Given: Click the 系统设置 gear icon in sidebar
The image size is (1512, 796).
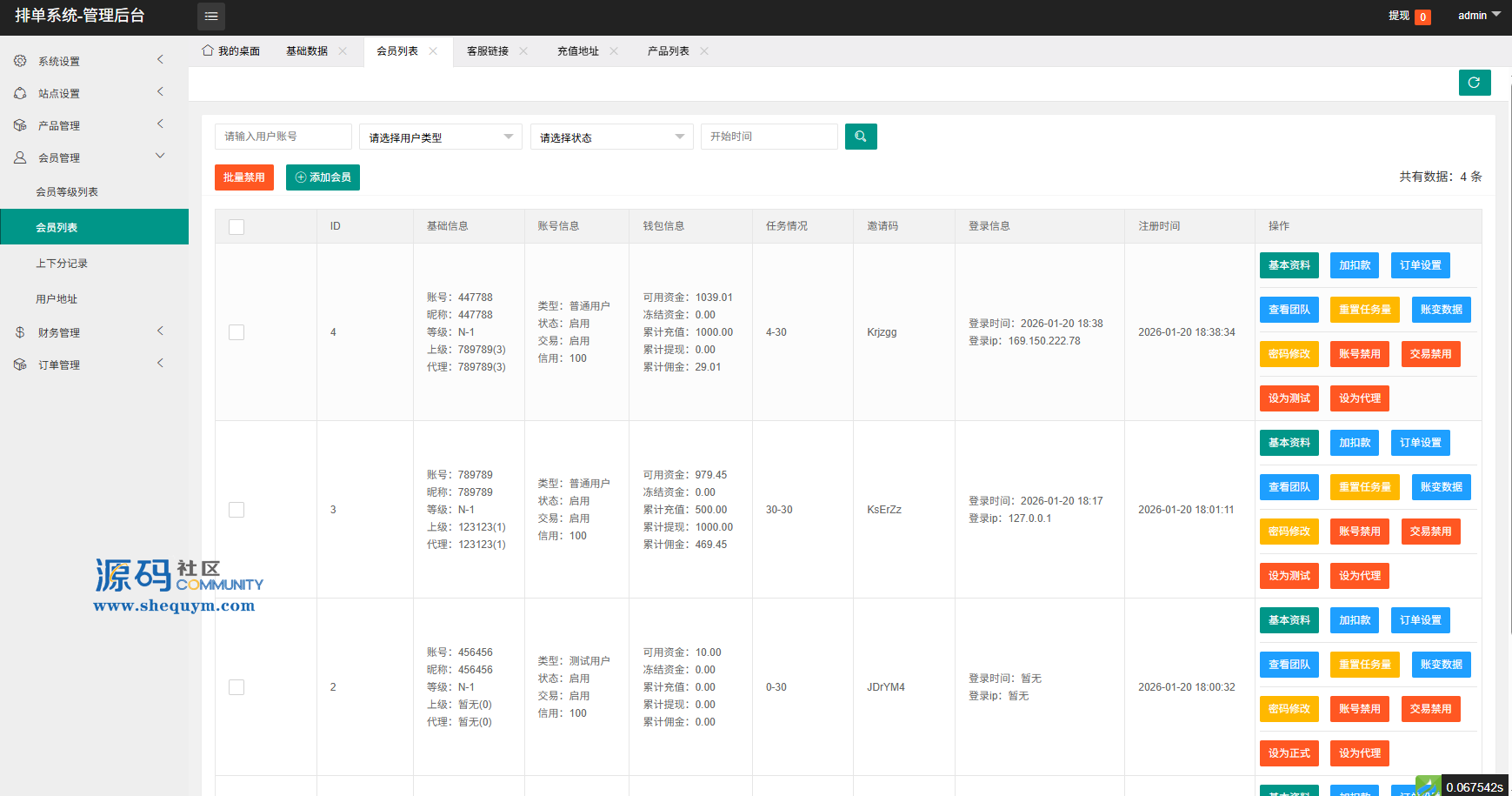Looking at the screenshot, I should point(20,61).
